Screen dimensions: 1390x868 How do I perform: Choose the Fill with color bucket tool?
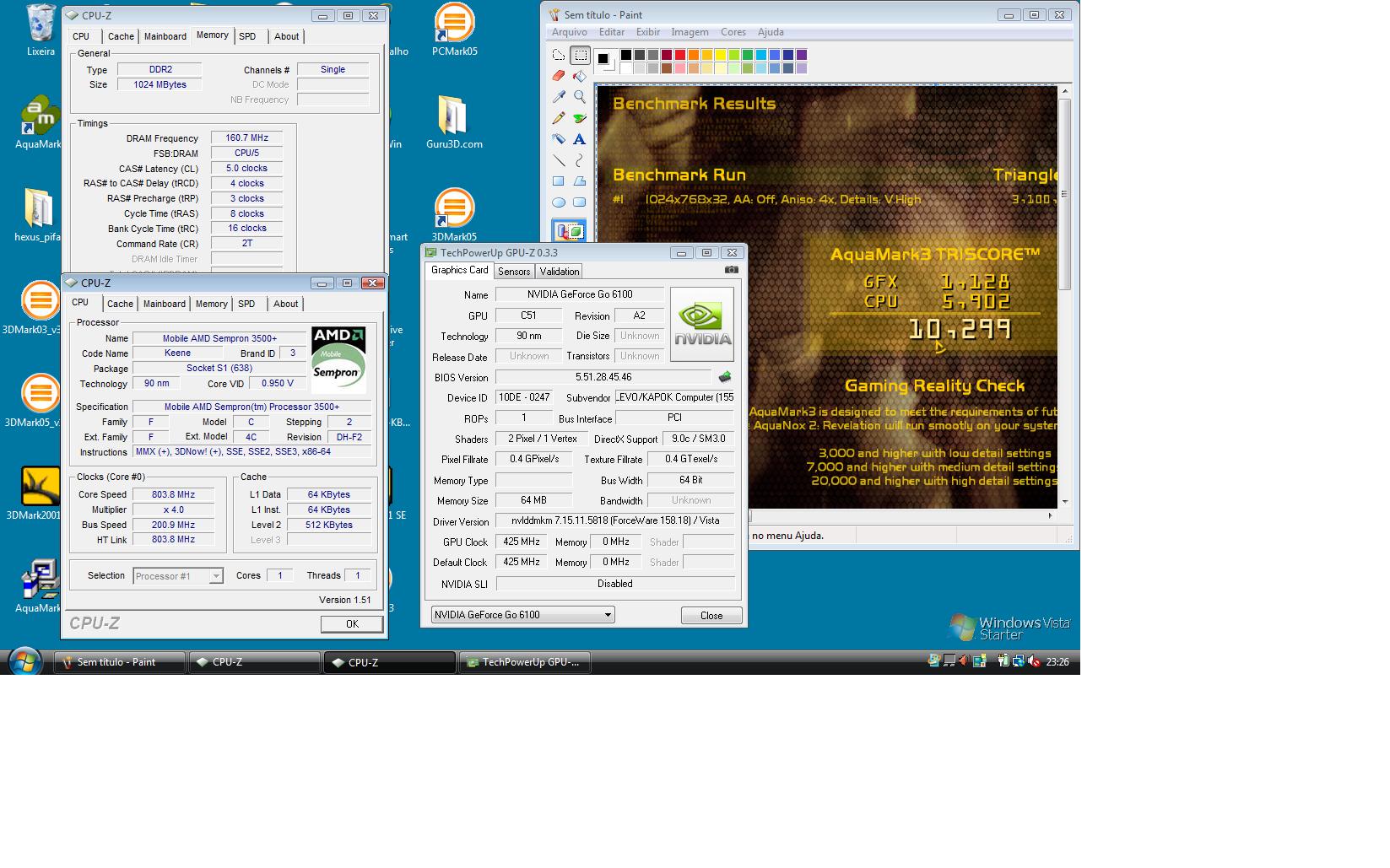(x=580, y=76)
